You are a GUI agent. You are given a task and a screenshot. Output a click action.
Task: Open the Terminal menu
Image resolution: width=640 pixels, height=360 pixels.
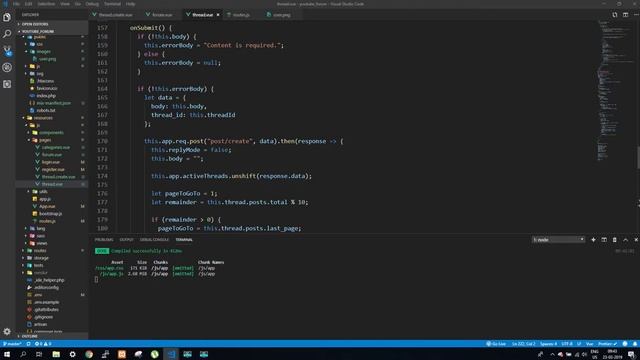[x=112, y=4]
